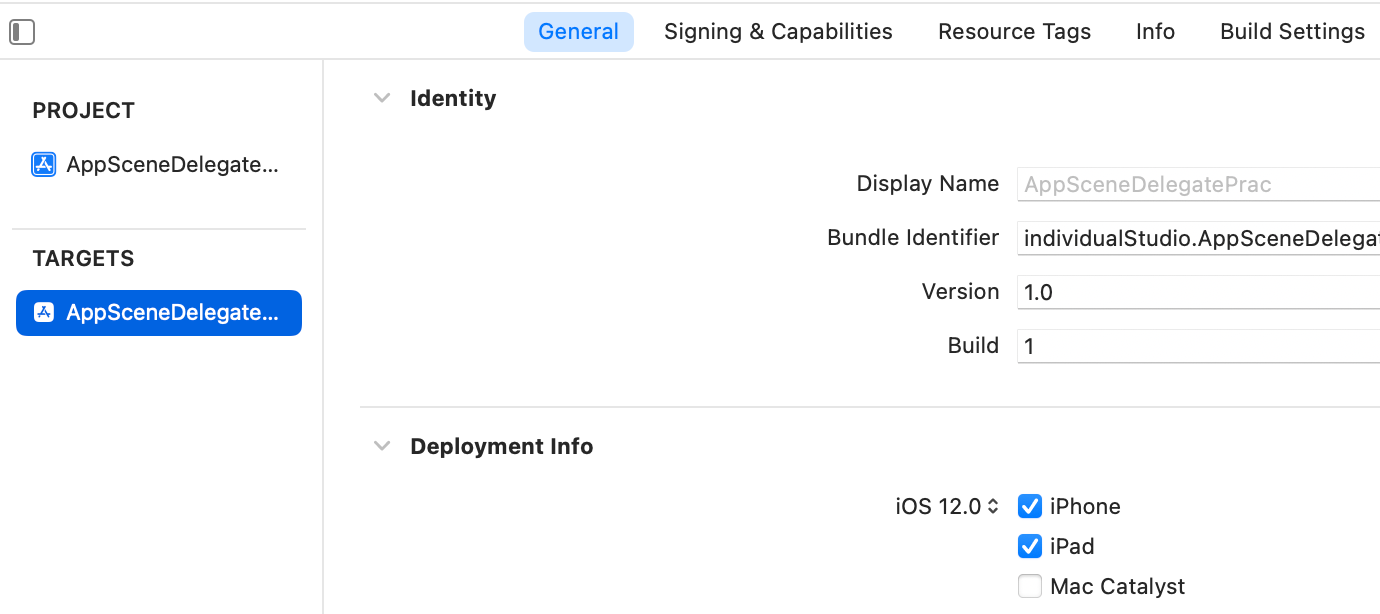Enable the iPhone checkbox
This screenshot has height=614, width=1380.
(x=1030, y=506)
